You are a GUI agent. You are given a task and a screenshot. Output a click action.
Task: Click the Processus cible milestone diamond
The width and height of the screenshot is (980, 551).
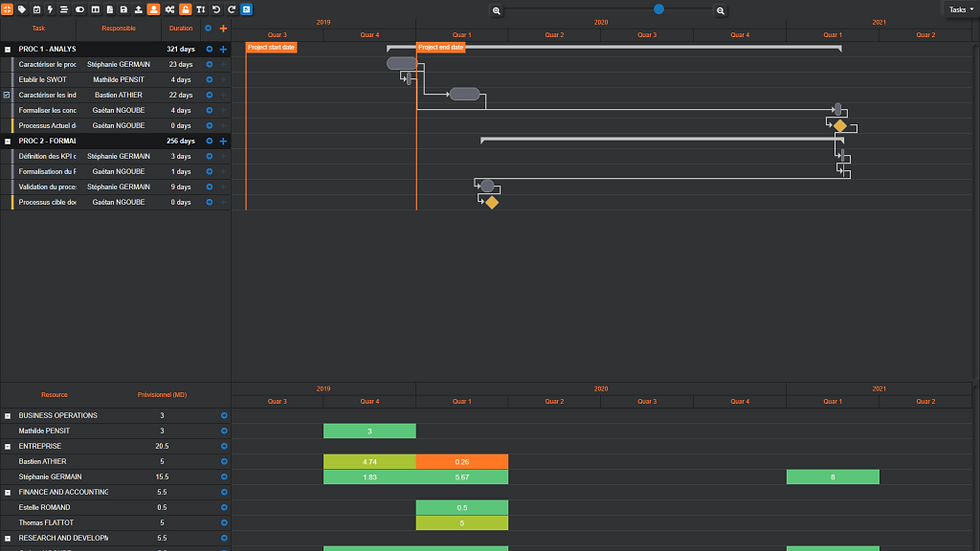pos(492,202)
